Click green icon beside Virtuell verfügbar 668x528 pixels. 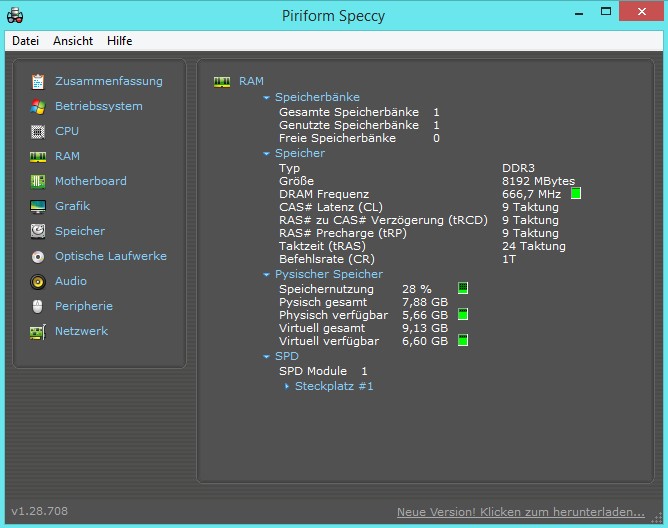[463, 340]
